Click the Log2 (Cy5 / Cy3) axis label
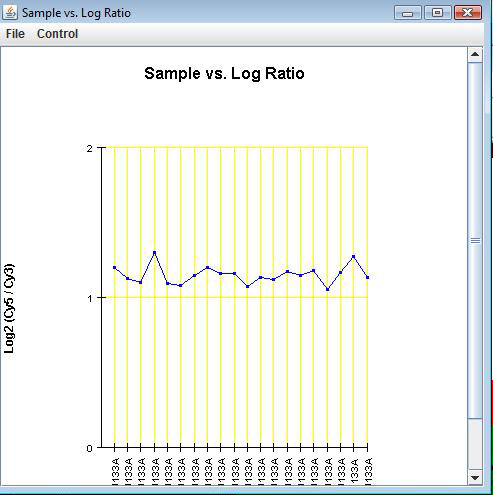The height and width of the screenshot is (495, 493). [9, 308]
